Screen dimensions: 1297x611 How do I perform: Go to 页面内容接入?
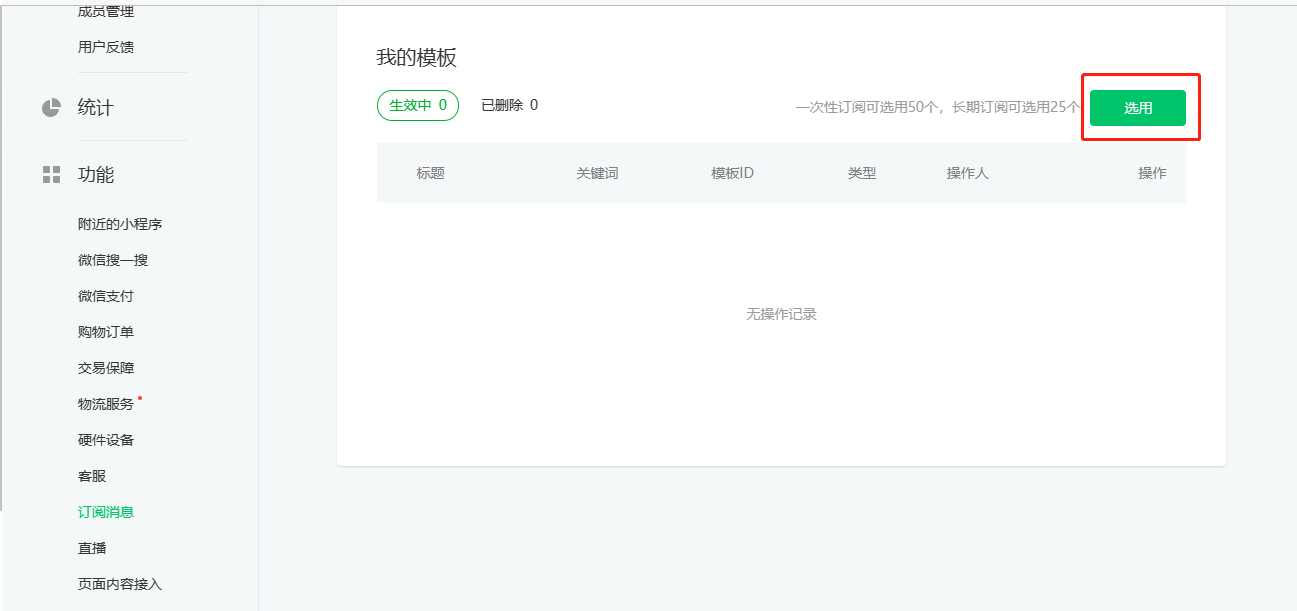coord(120,584)
